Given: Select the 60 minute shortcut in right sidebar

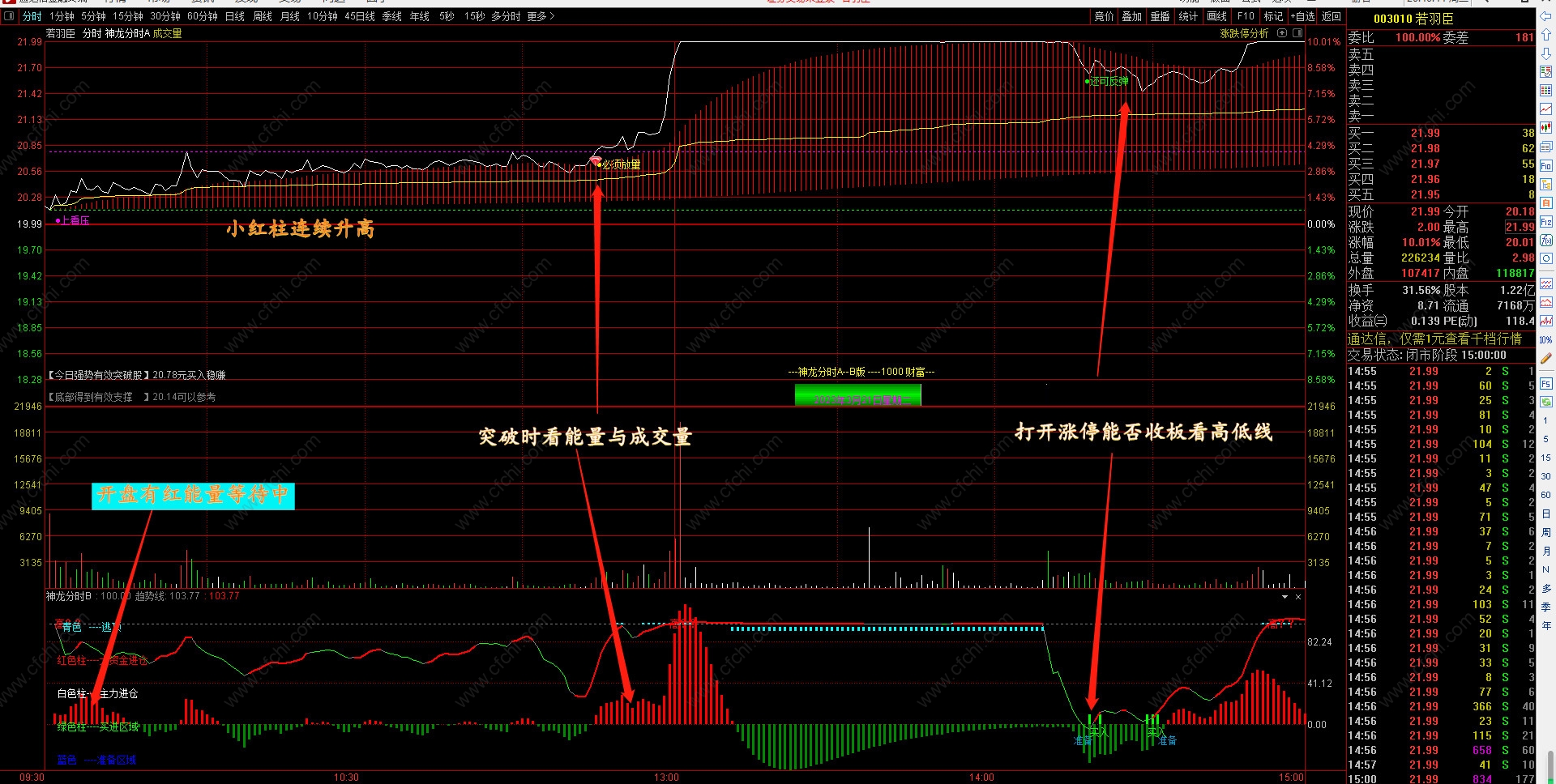Looking at the screenshot, I should coord(1546,495).
